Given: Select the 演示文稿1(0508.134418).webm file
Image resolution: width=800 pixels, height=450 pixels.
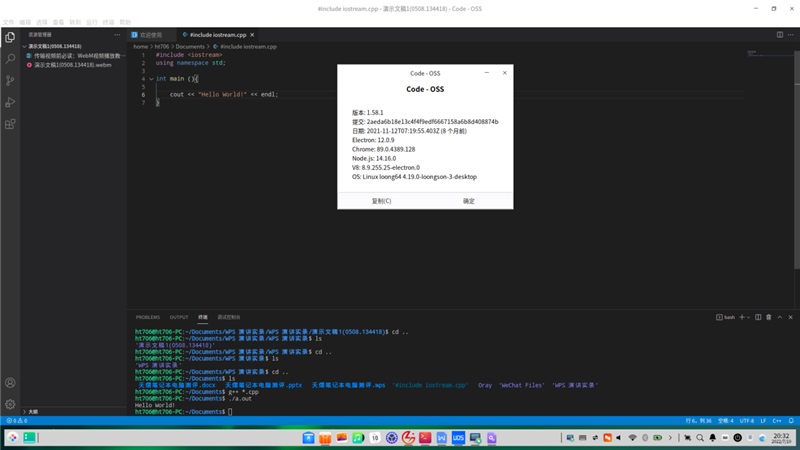Looking at the screenshot, I should coord(72,65).
